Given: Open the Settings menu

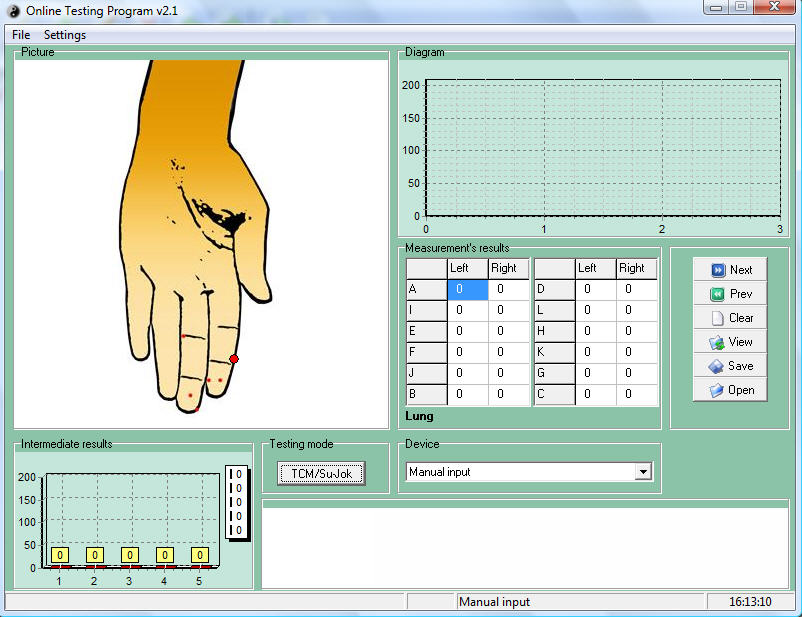Looking at the screenshot, I should 65,35.
